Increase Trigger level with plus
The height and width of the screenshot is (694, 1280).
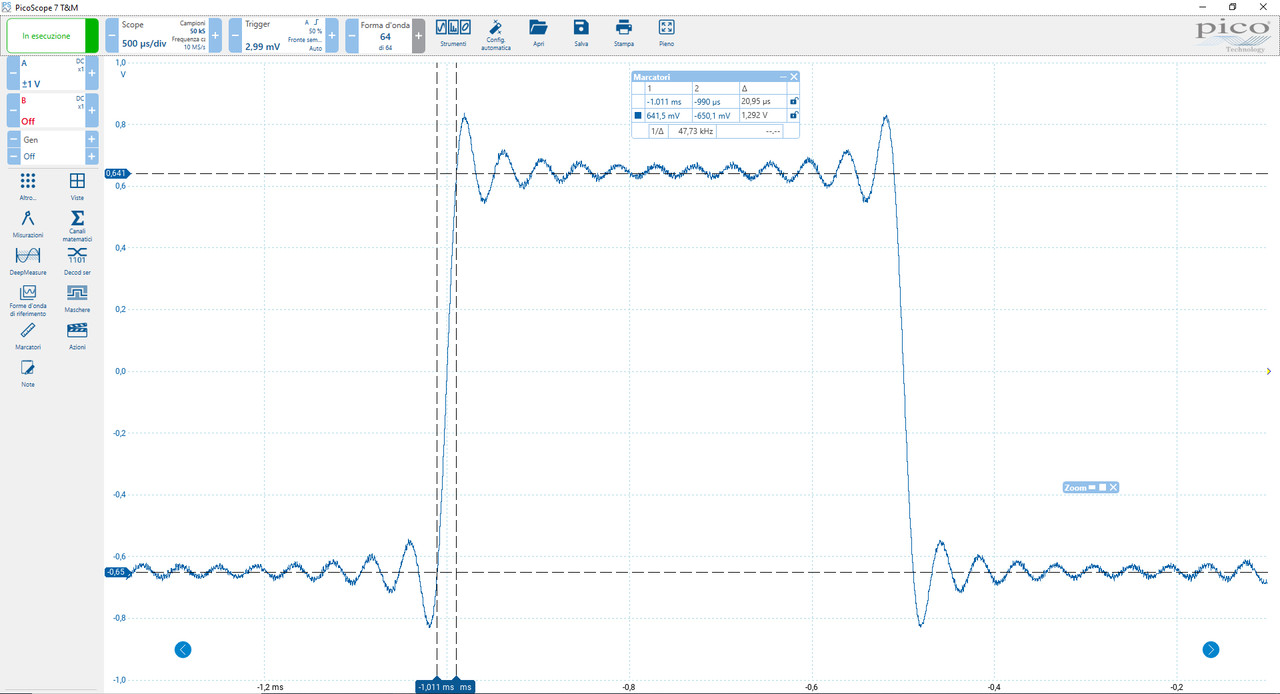coord(332,35)
